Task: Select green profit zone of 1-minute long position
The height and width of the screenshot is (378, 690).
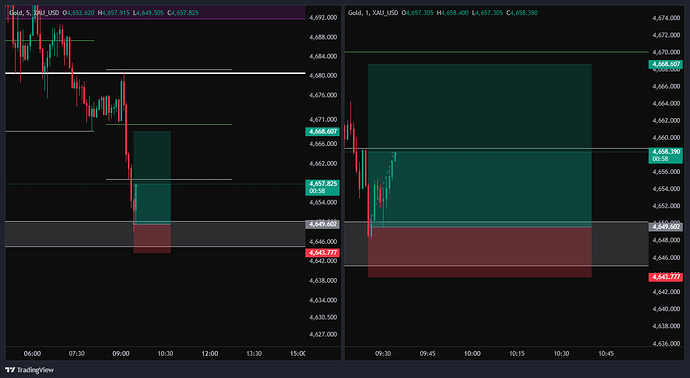Action: (480, 145)
